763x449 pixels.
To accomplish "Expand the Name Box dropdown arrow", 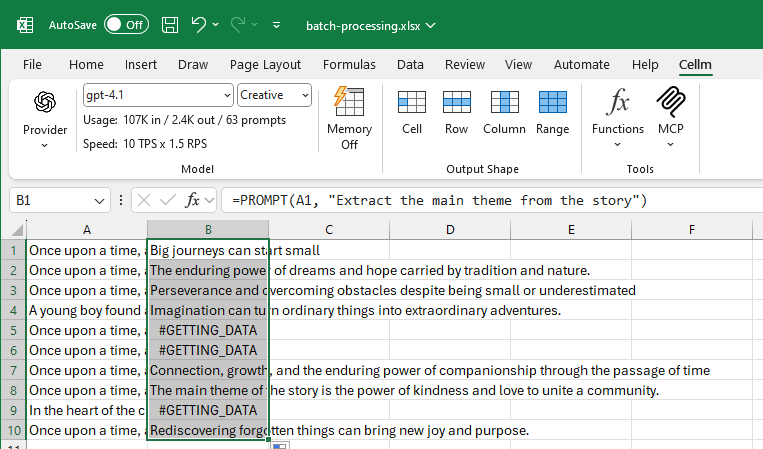I will [100, 200].
